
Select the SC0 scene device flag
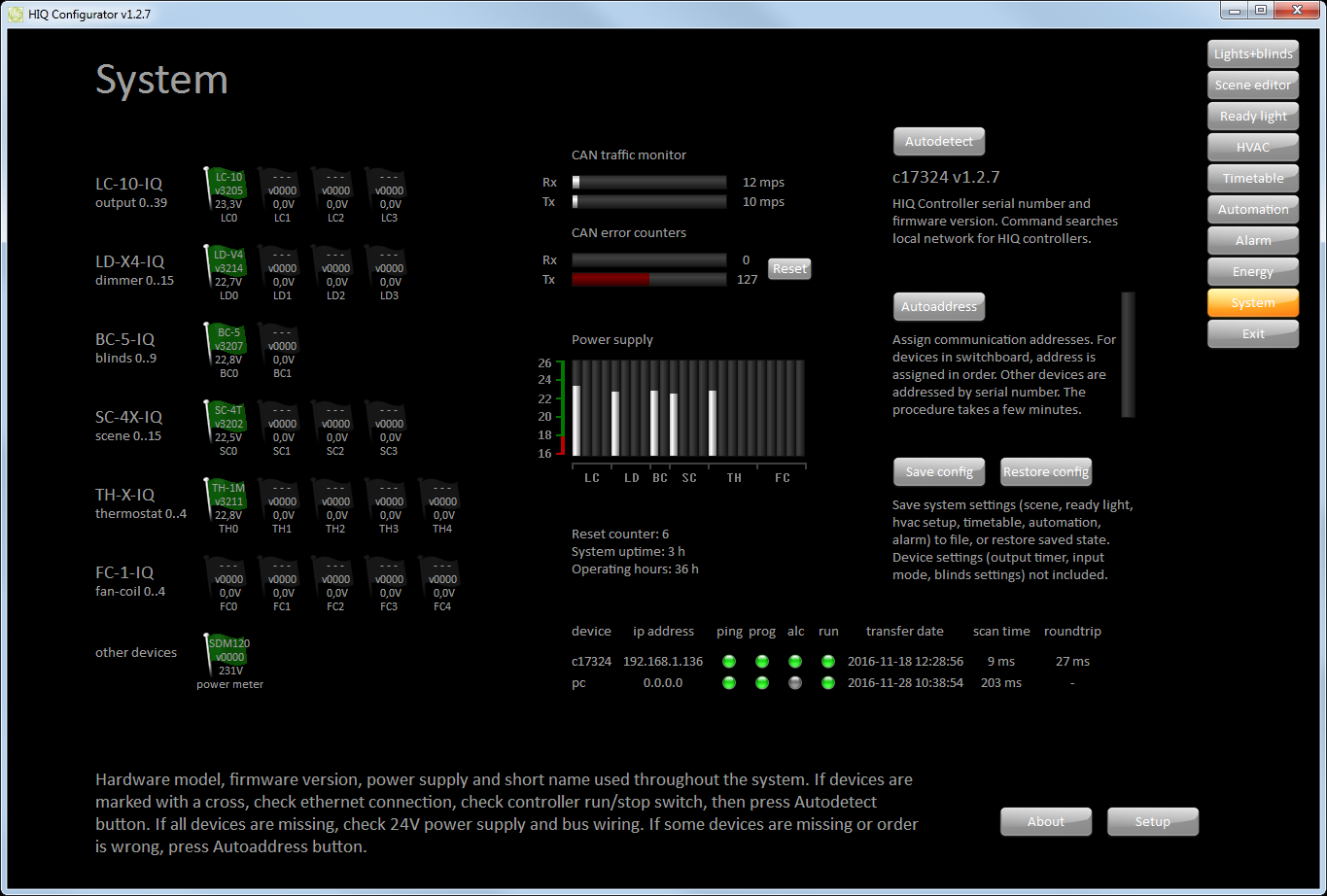(x=228, y=423)
